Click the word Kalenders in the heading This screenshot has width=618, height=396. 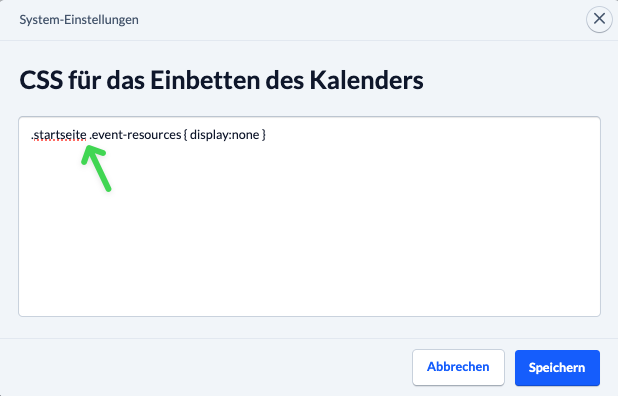click(x=366, y=80)
